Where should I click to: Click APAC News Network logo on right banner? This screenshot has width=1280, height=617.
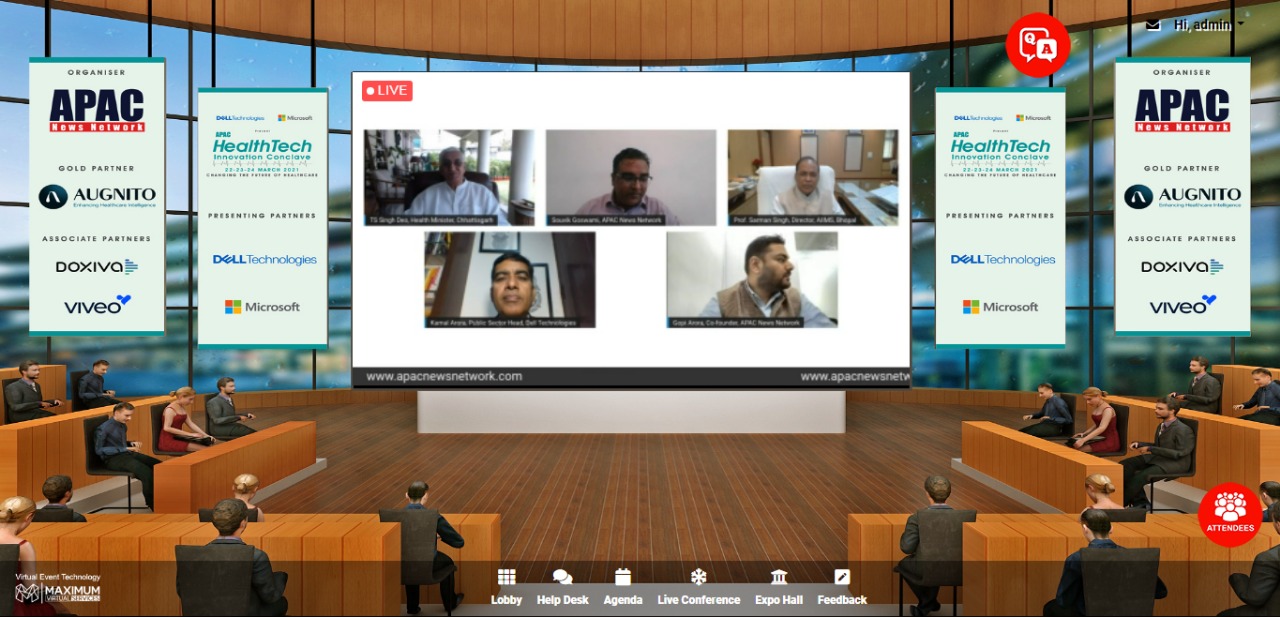(1182, 110)
